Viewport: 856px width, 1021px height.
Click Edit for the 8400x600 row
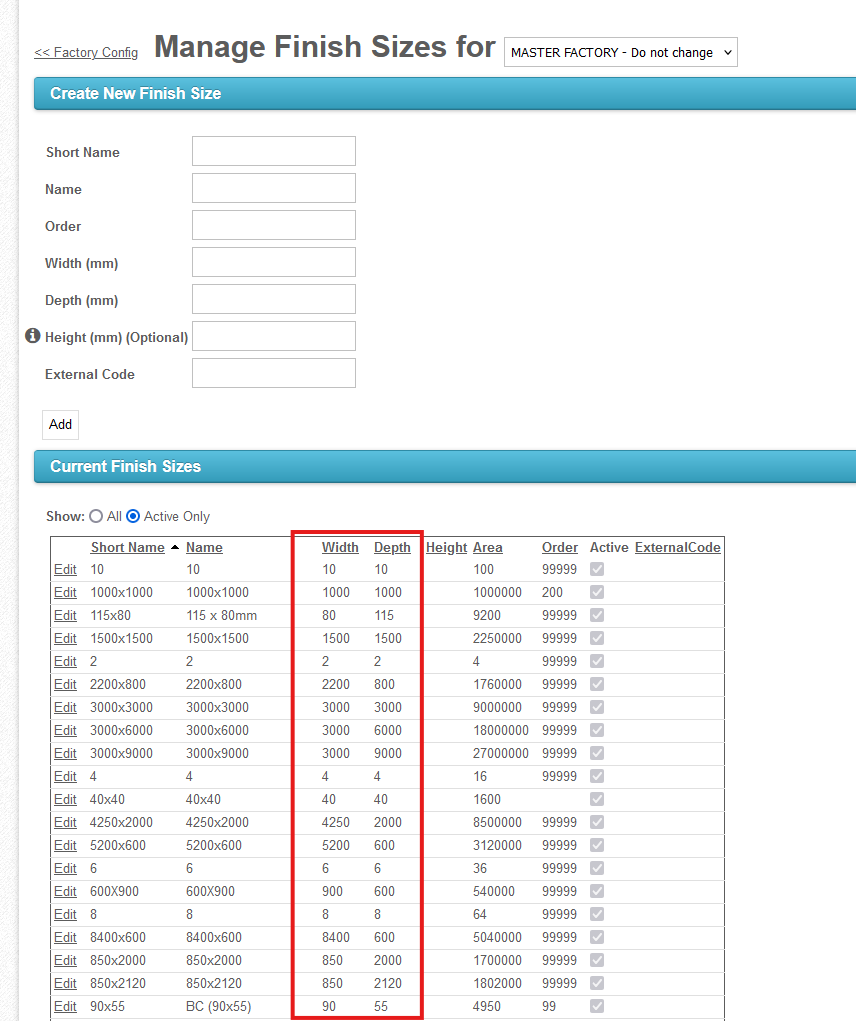(65, 938)
